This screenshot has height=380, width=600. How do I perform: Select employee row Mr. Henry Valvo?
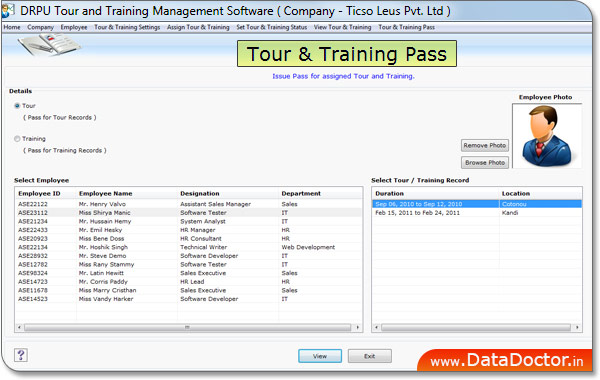[x=189, y=204]
